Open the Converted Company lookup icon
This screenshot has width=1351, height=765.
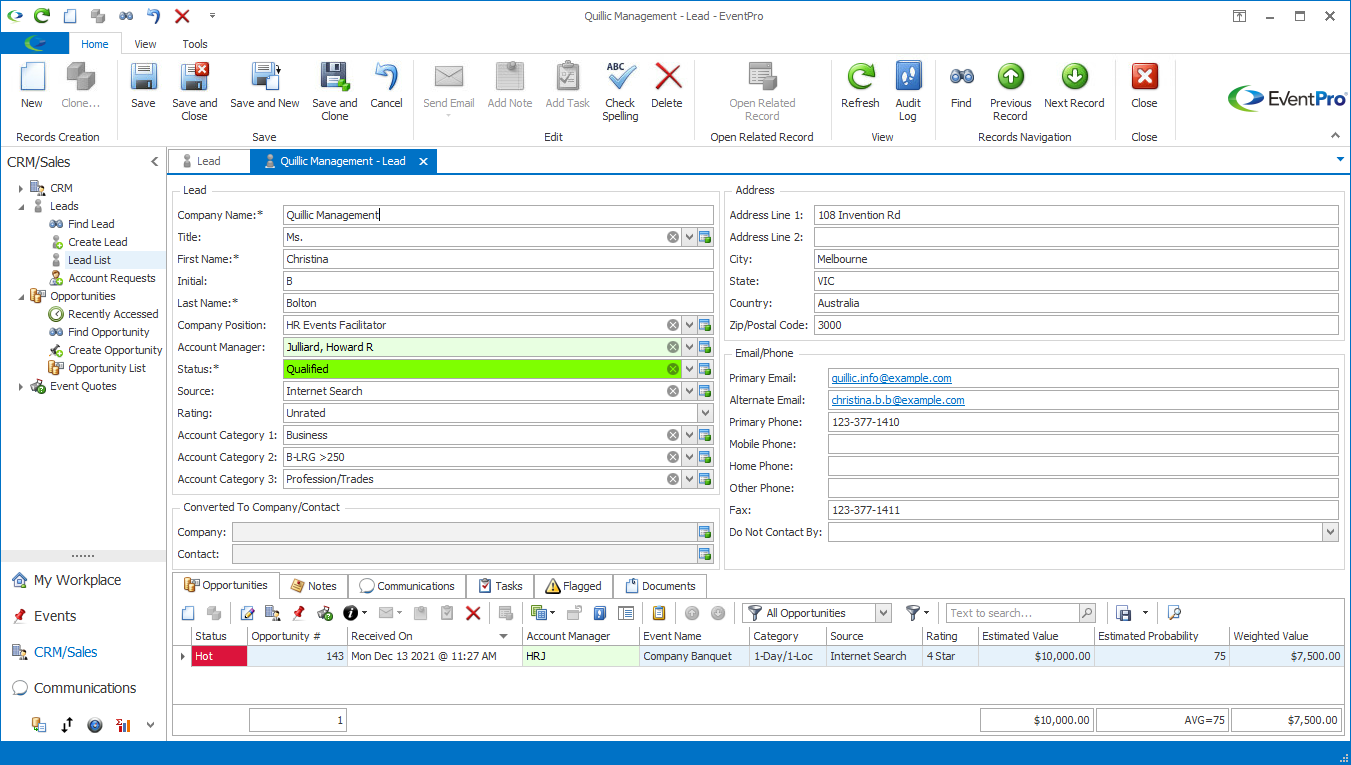tap(704, 532)
